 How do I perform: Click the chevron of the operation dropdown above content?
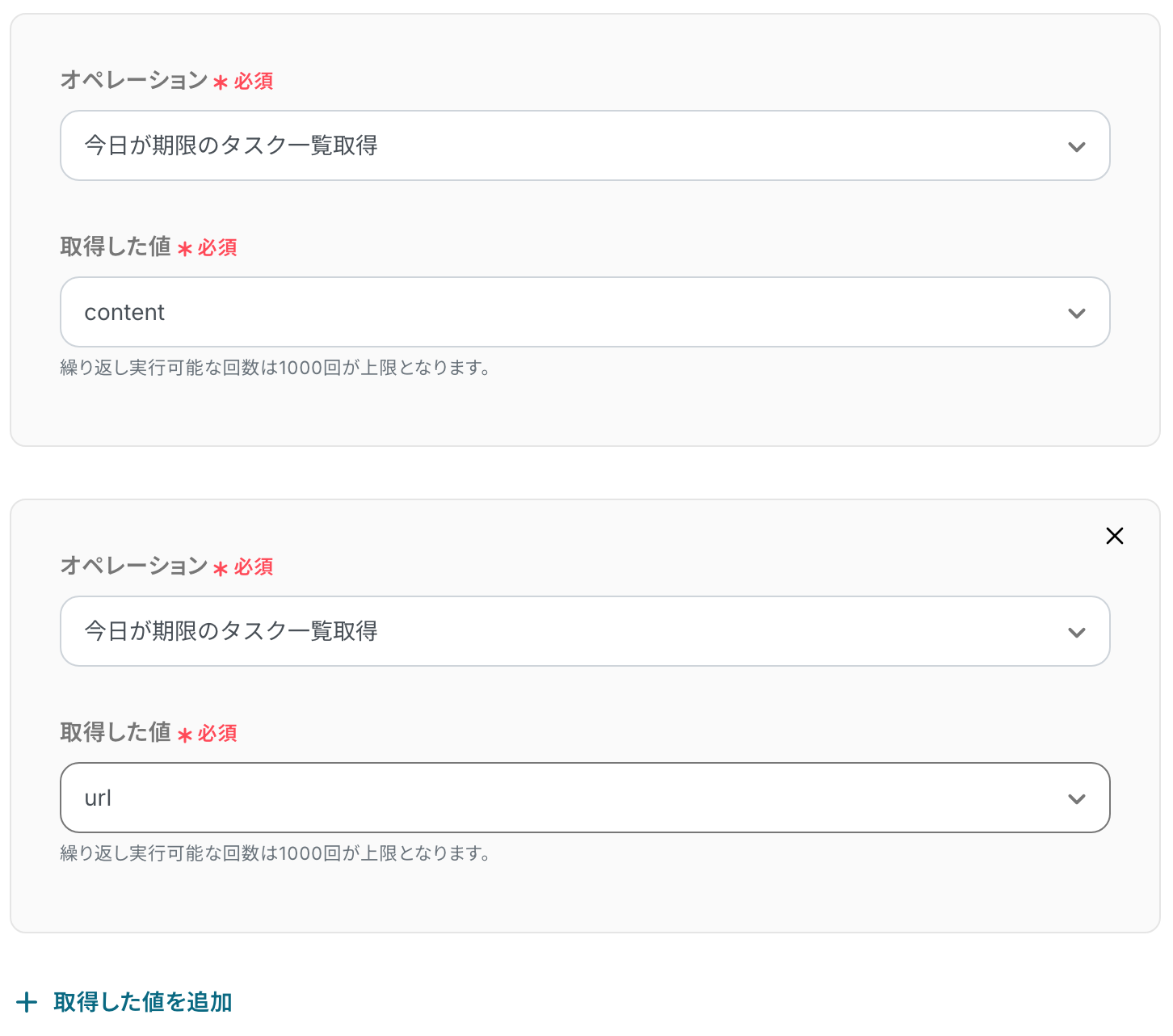pyautogui.click(x=1076, y=147)
